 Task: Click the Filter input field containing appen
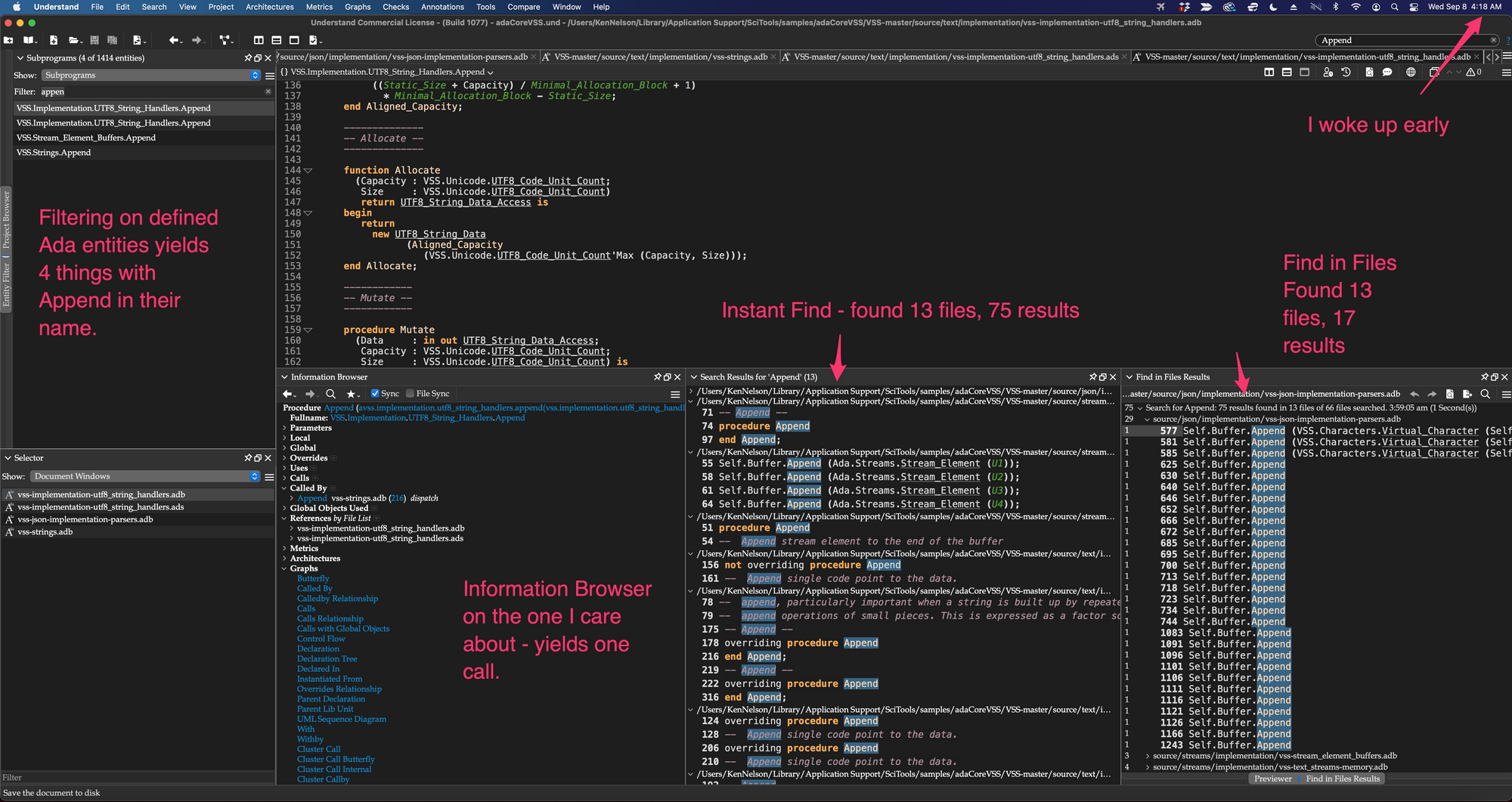pyautogui.click(x=151, y=91)
